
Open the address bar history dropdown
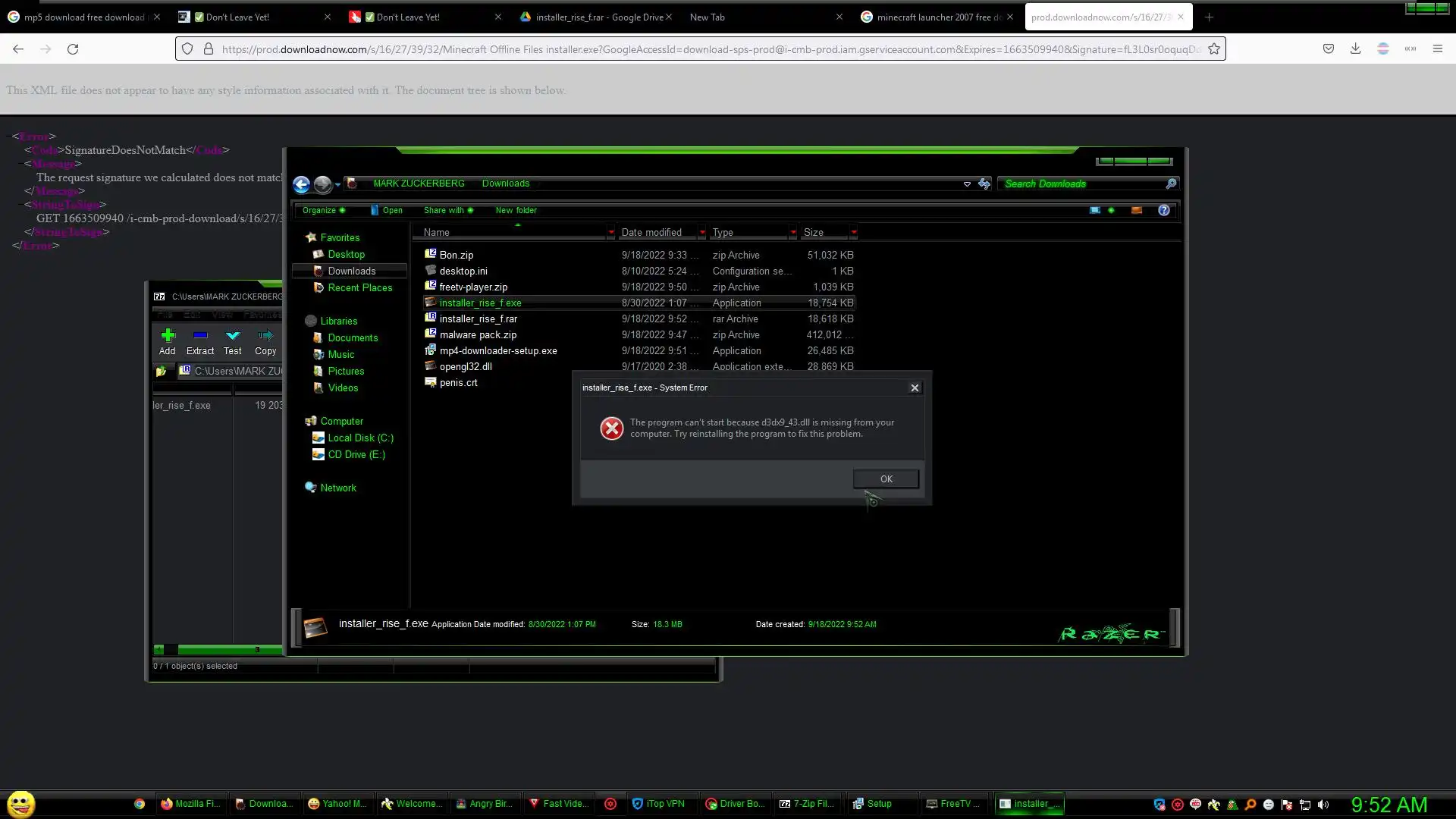(x=967, y=184)
